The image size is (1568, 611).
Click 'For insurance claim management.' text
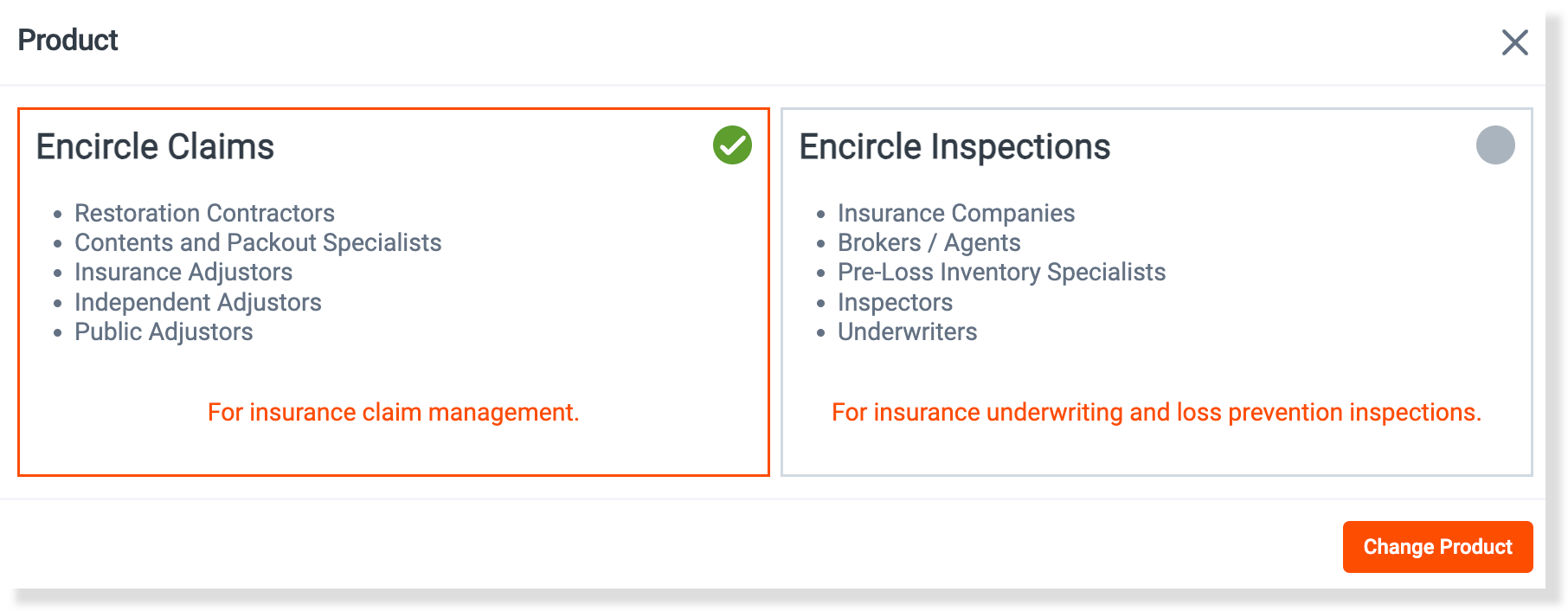pos(393,412)
